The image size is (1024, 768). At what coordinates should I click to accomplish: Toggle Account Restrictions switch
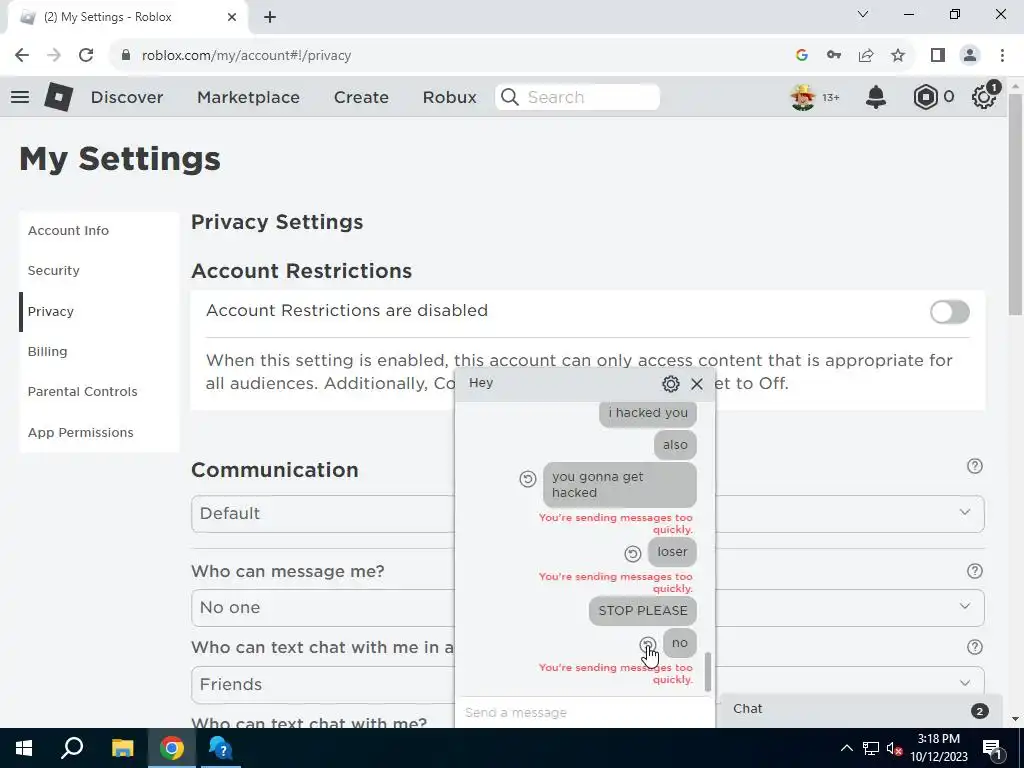coord(950,312)
